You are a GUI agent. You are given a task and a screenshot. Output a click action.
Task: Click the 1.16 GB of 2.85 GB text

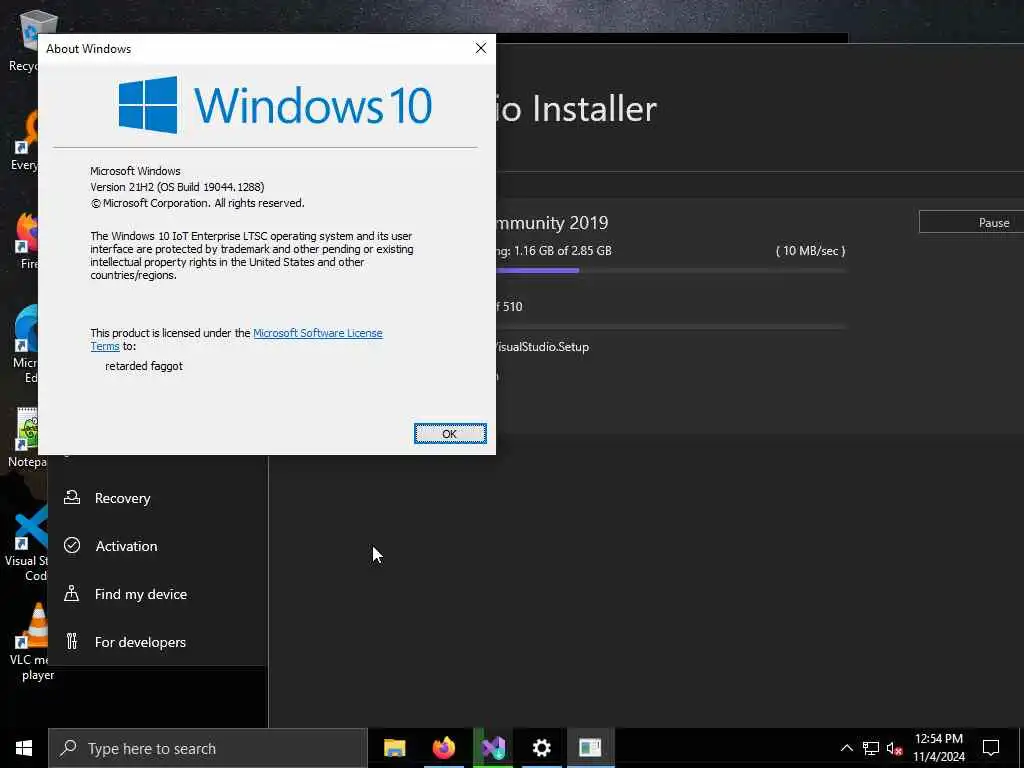tap(562, 251)
